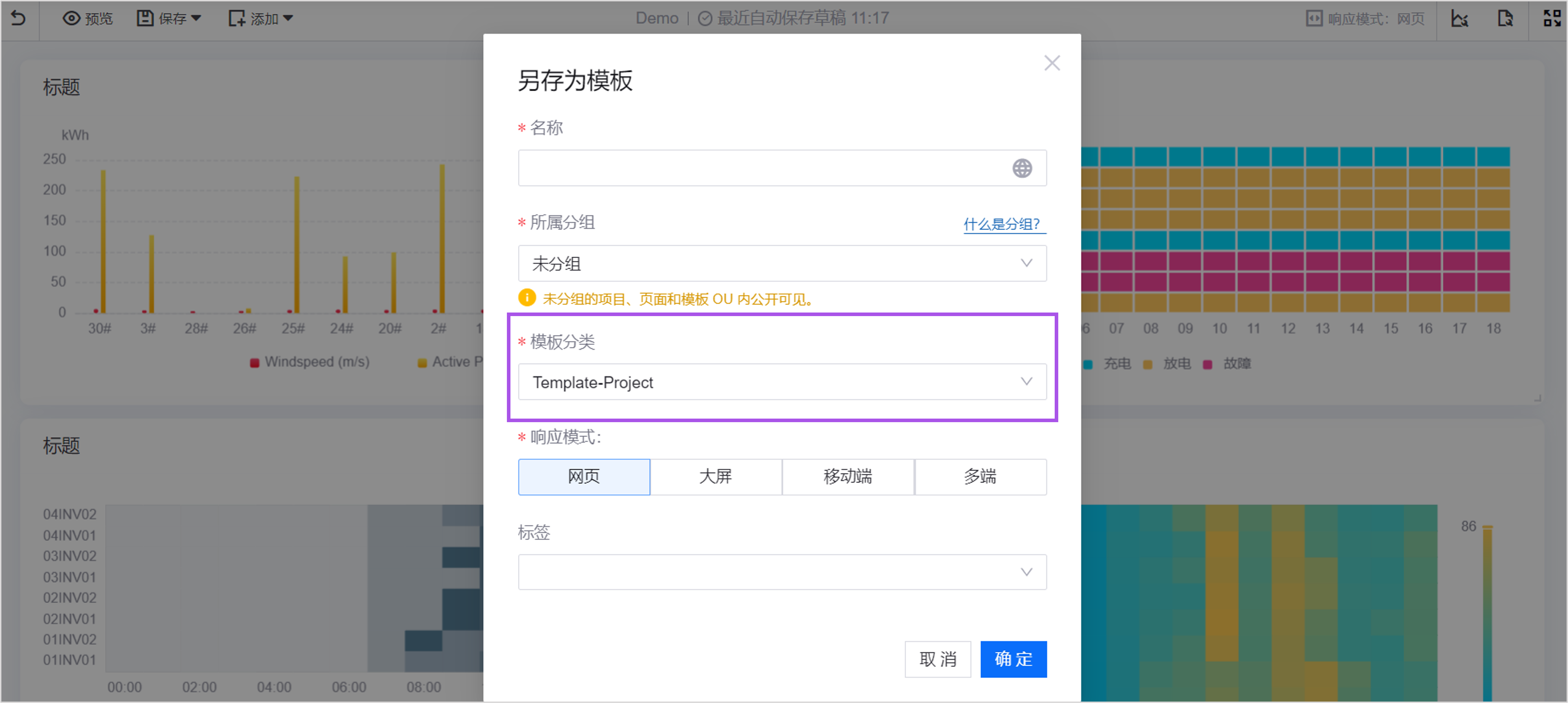Select the 移动端 response mode
Screen dimensions: 1568x703
847,476
